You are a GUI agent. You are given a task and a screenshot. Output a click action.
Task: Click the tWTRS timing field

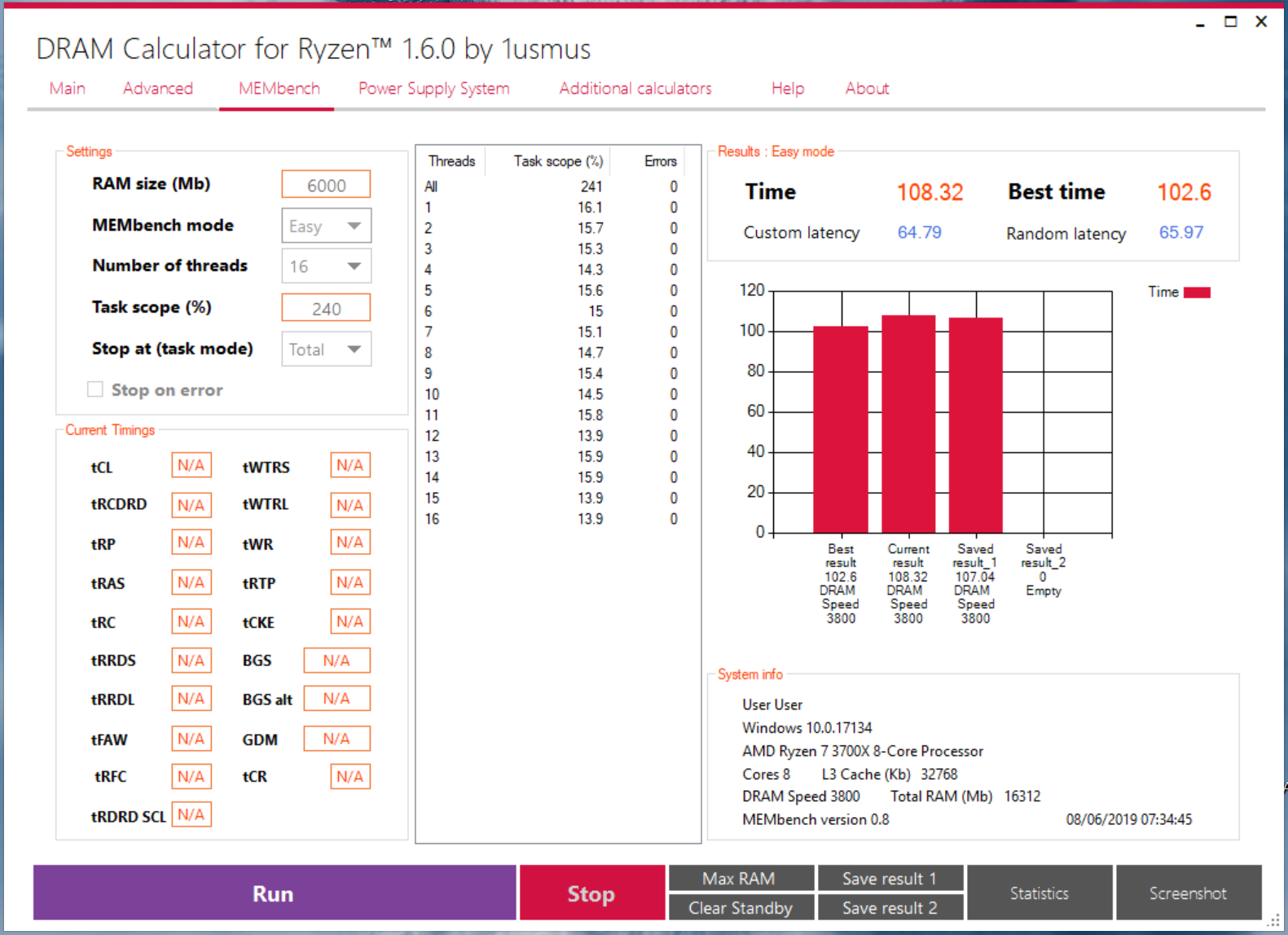350,465
